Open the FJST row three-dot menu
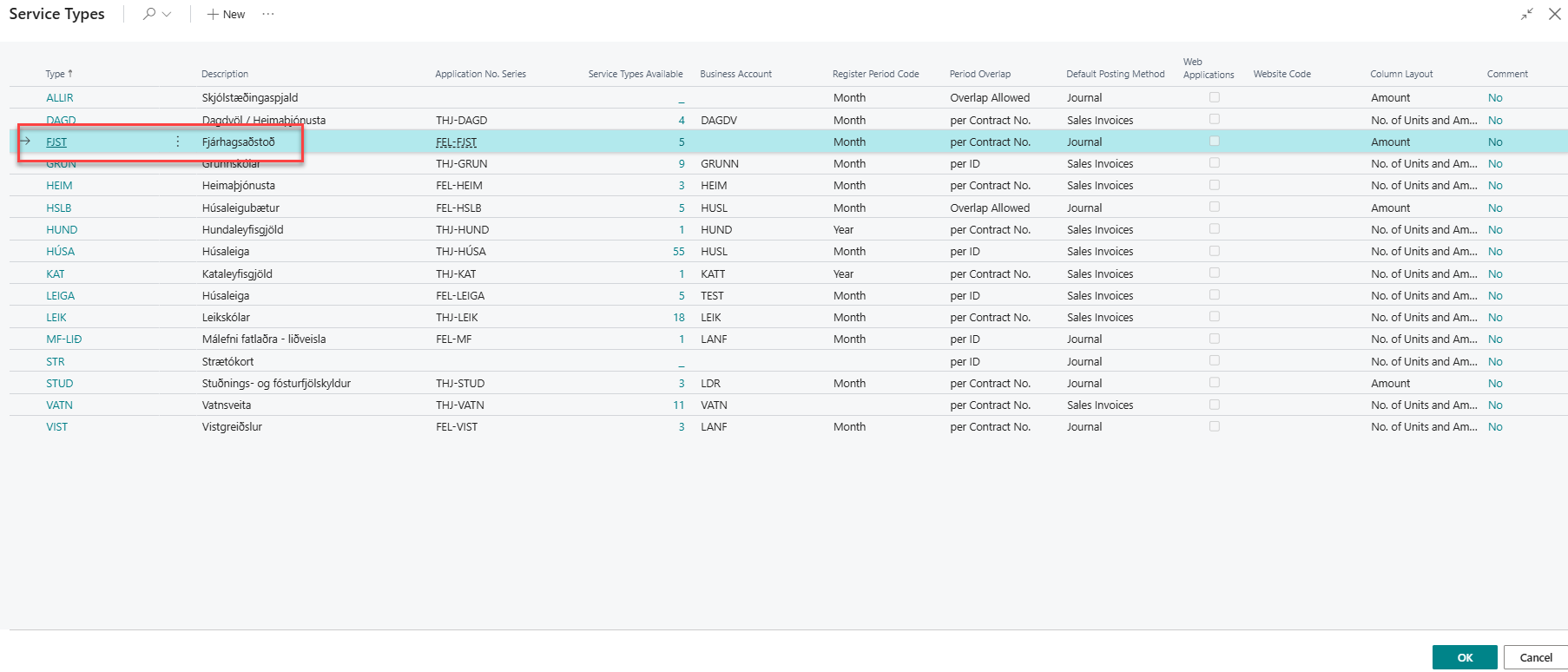Image resolution: width=1568 pixels, height=672 pixels. 178,142
